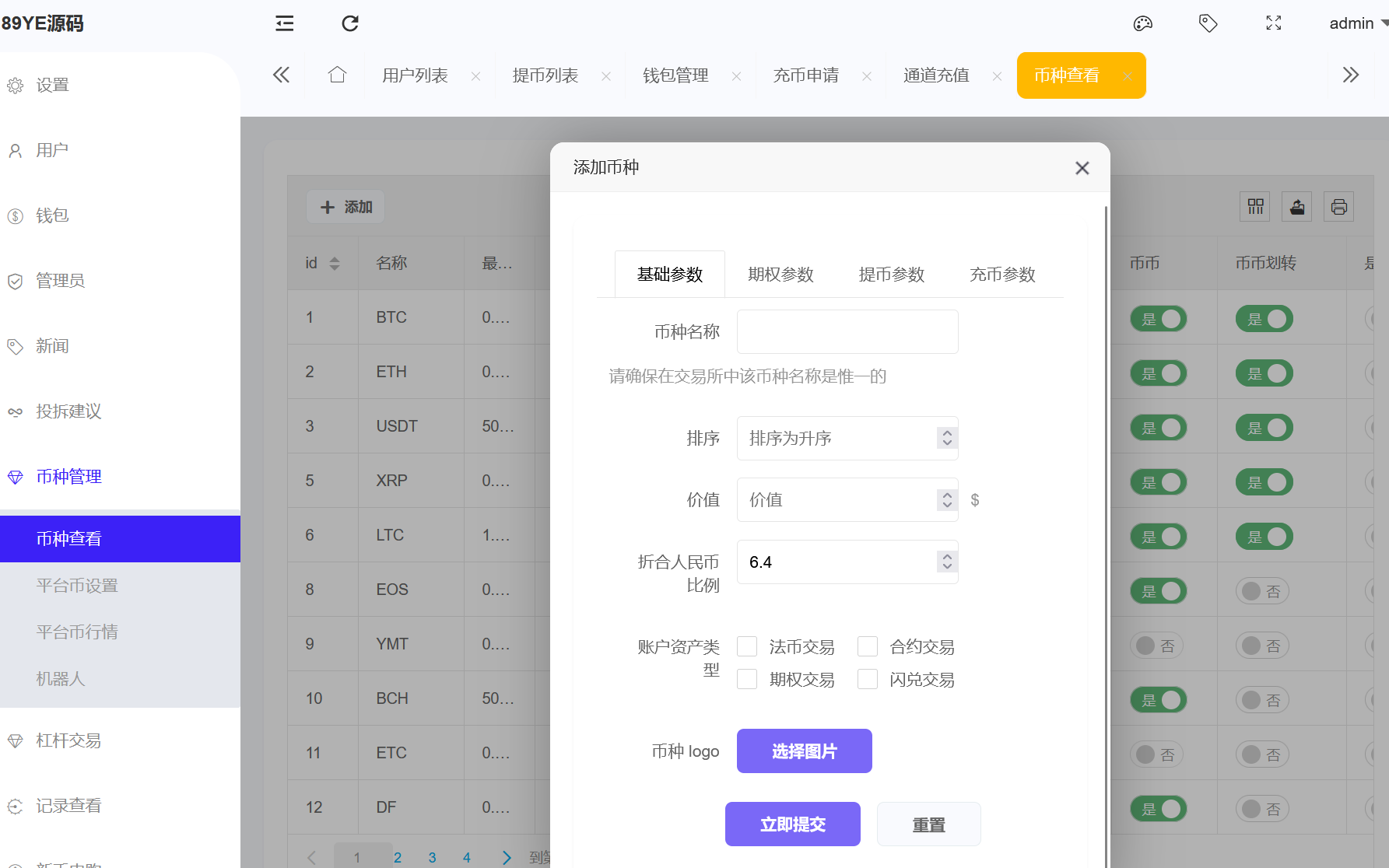
Task: Expand the 杠杆交易 sidebar menu
Action: click(x=68, y=740)
